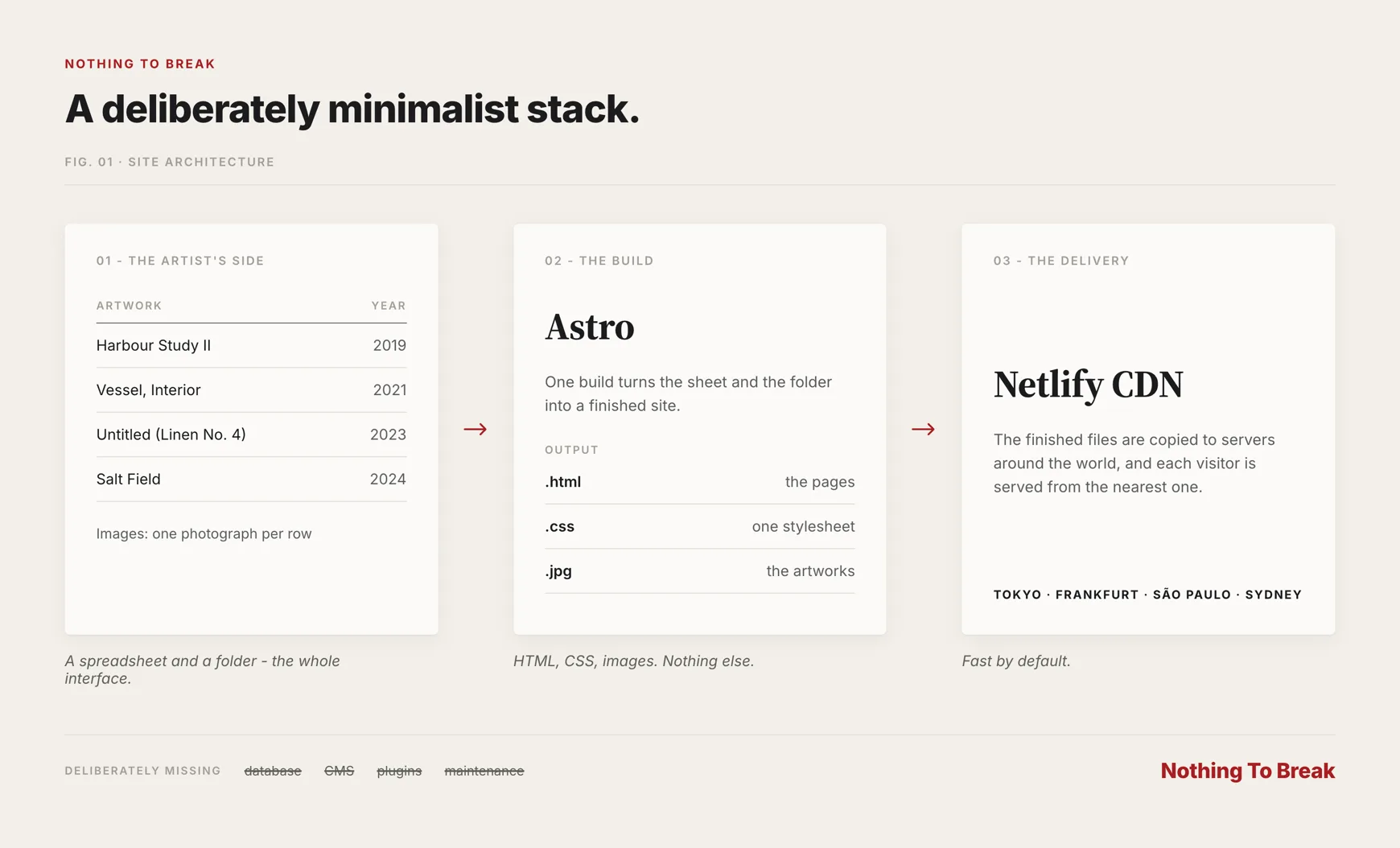Click the 'TOKYO · FRANKFURT · SÃO PAULO · SYDNEY' line
Screen dimensions: 1400x848
click(1147, 595)
